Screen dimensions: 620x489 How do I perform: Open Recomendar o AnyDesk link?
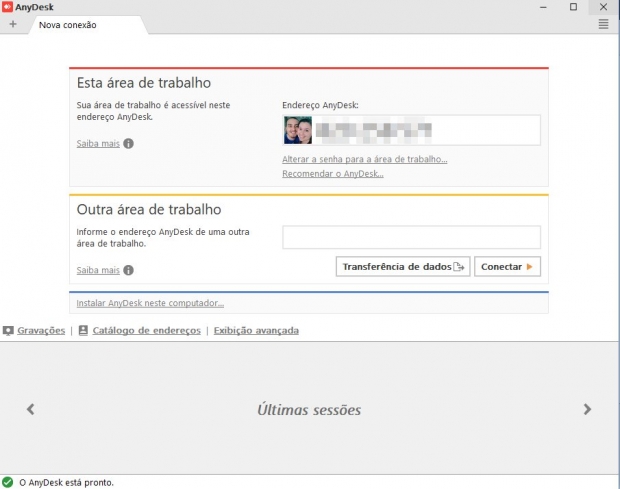coord(333,174)
